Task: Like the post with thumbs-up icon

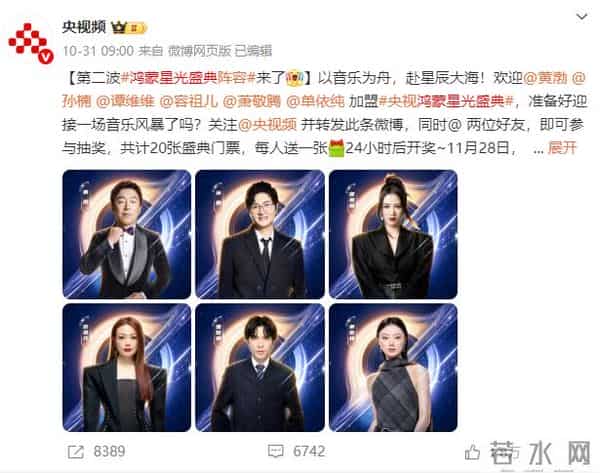Action: coord(472,453)
